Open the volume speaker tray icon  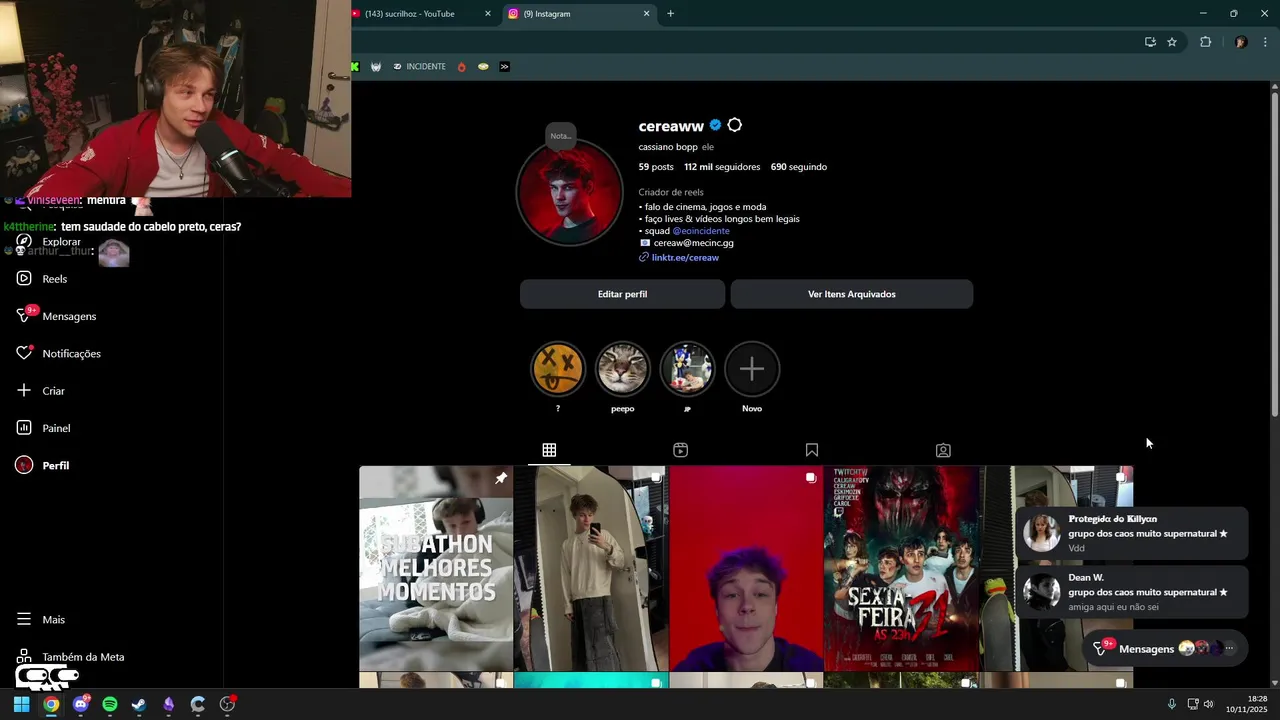(x=1209, y=704)
